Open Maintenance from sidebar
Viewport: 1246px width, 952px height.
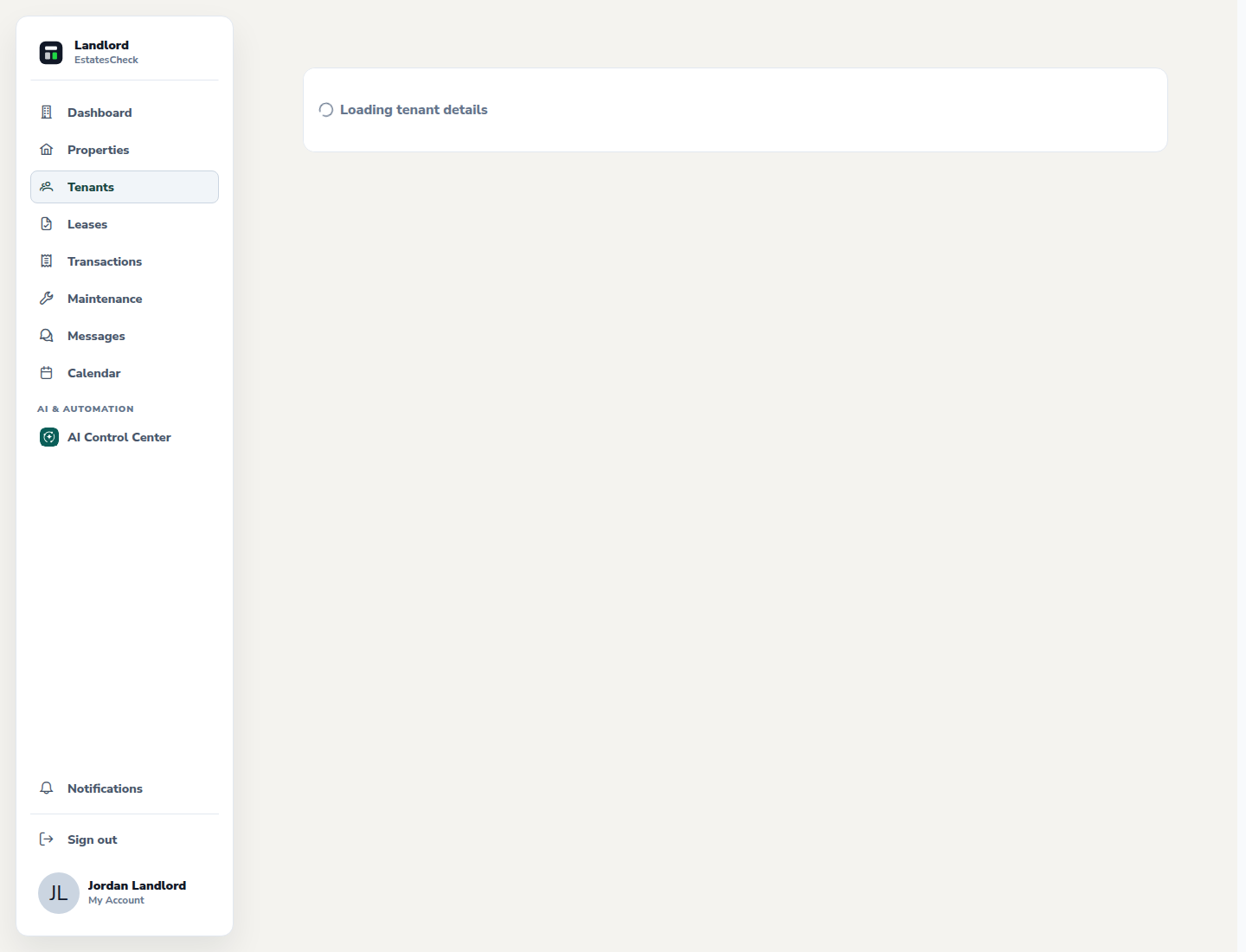pyautogui.click(x=125, y=299)
